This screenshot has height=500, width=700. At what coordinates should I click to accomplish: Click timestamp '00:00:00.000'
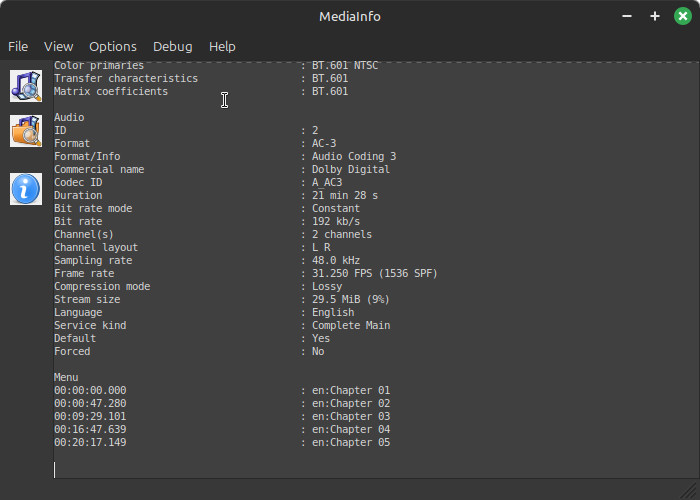90,390
